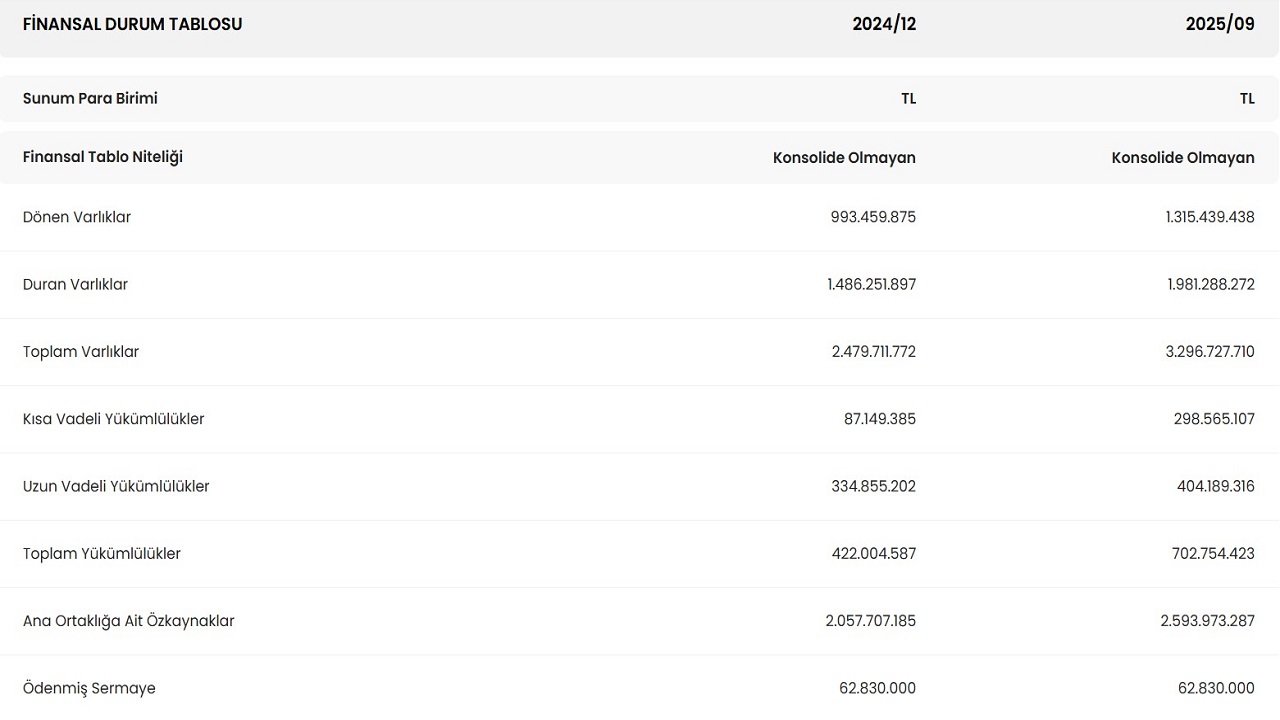
Task: Click Konsolide Olmayan under the 2024/12 column
Action: pos(844,158)
